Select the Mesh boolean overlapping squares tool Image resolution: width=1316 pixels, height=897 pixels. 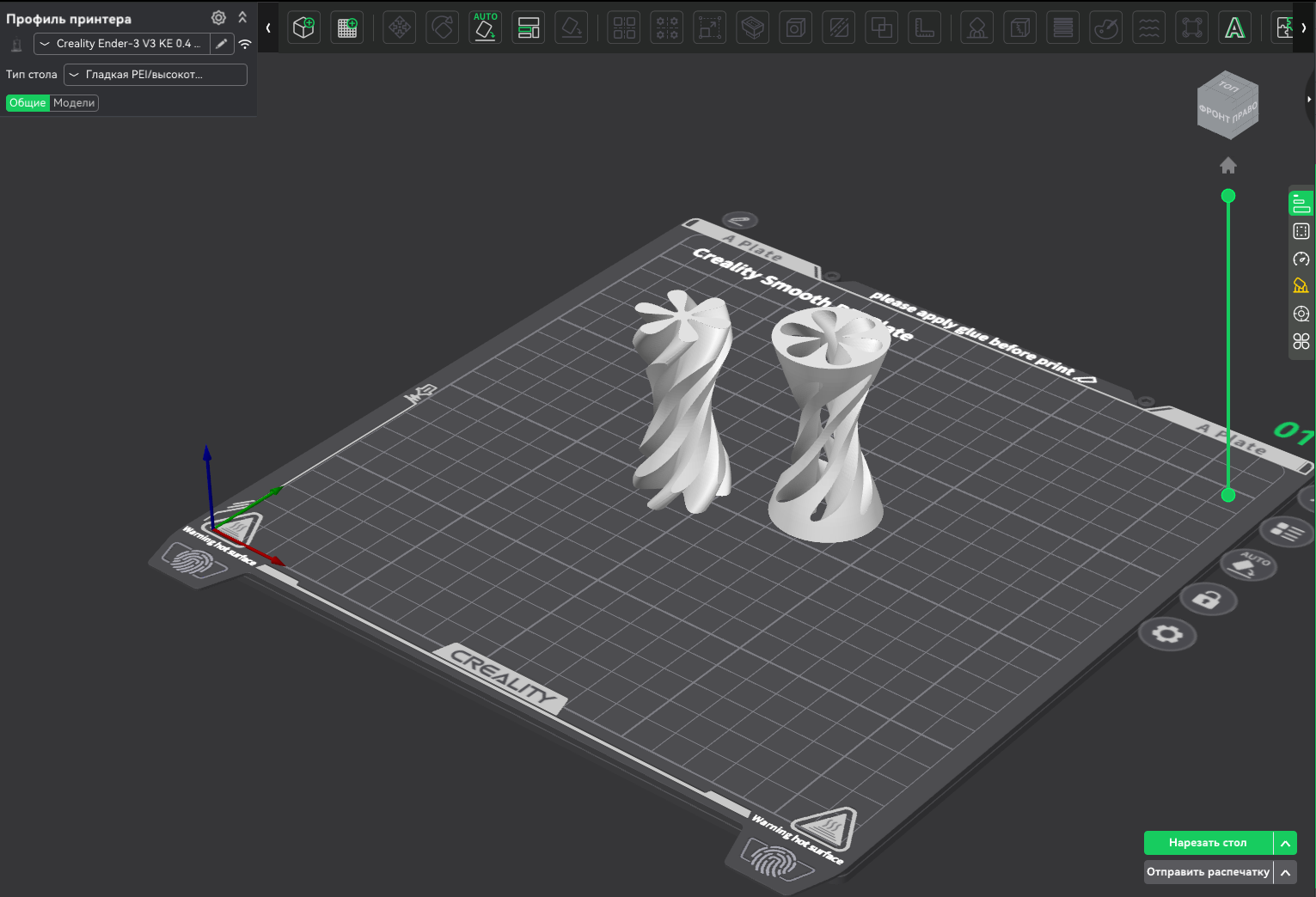(882, 27)
